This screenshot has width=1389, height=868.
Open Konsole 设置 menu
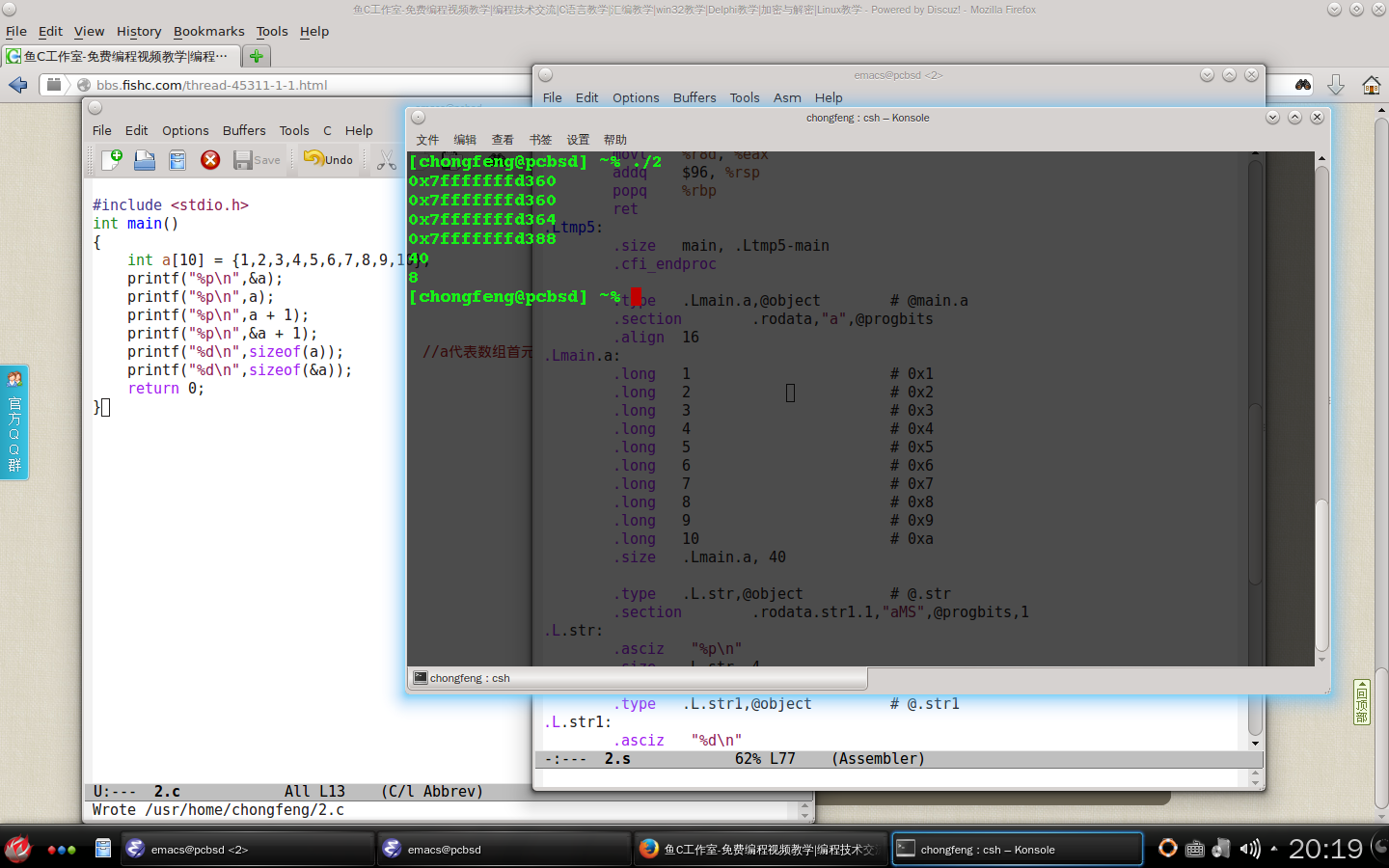tap(578, 140)
